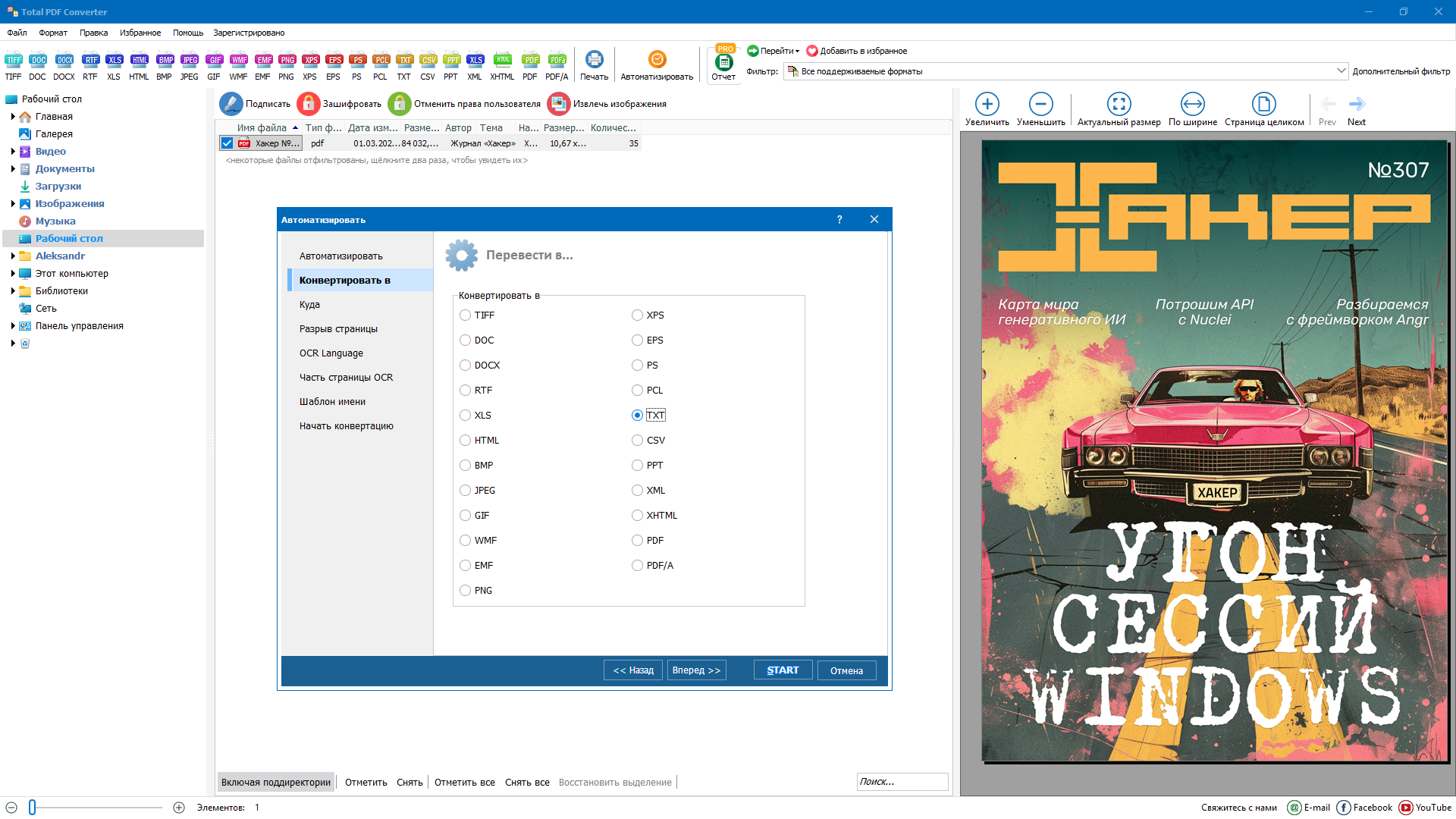Screen dimensions: 1456x819
Task: Uncheck the Хакер PDF file checkbox
Action: point(227,143)
